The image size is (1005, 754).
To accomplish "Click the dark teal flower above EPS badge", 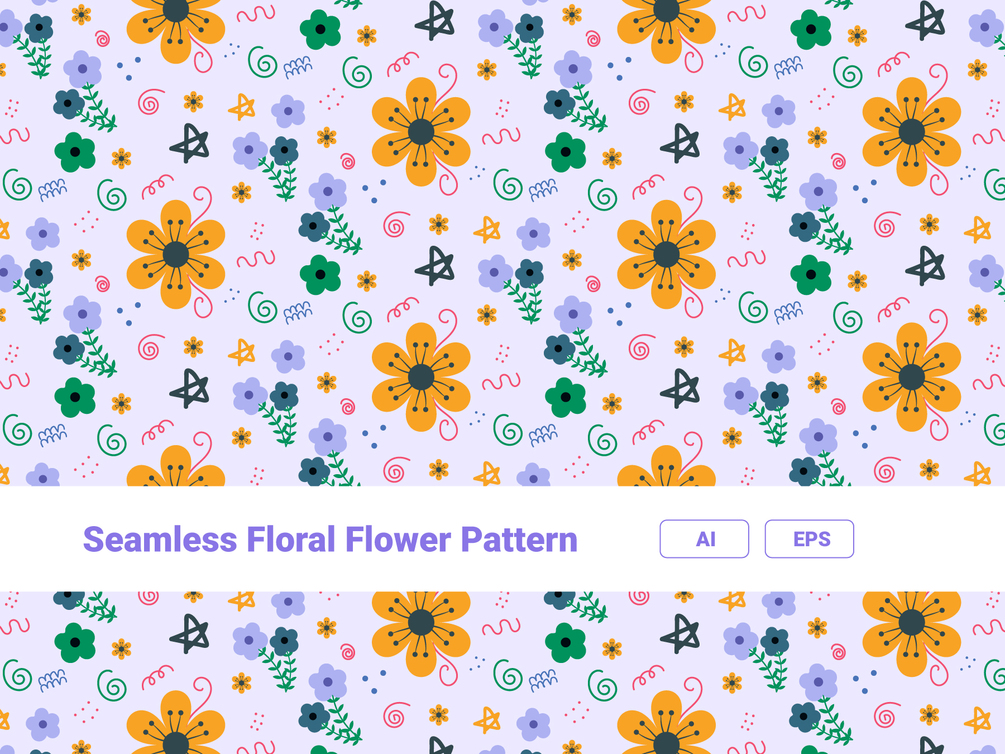I will tap(805, 471).
